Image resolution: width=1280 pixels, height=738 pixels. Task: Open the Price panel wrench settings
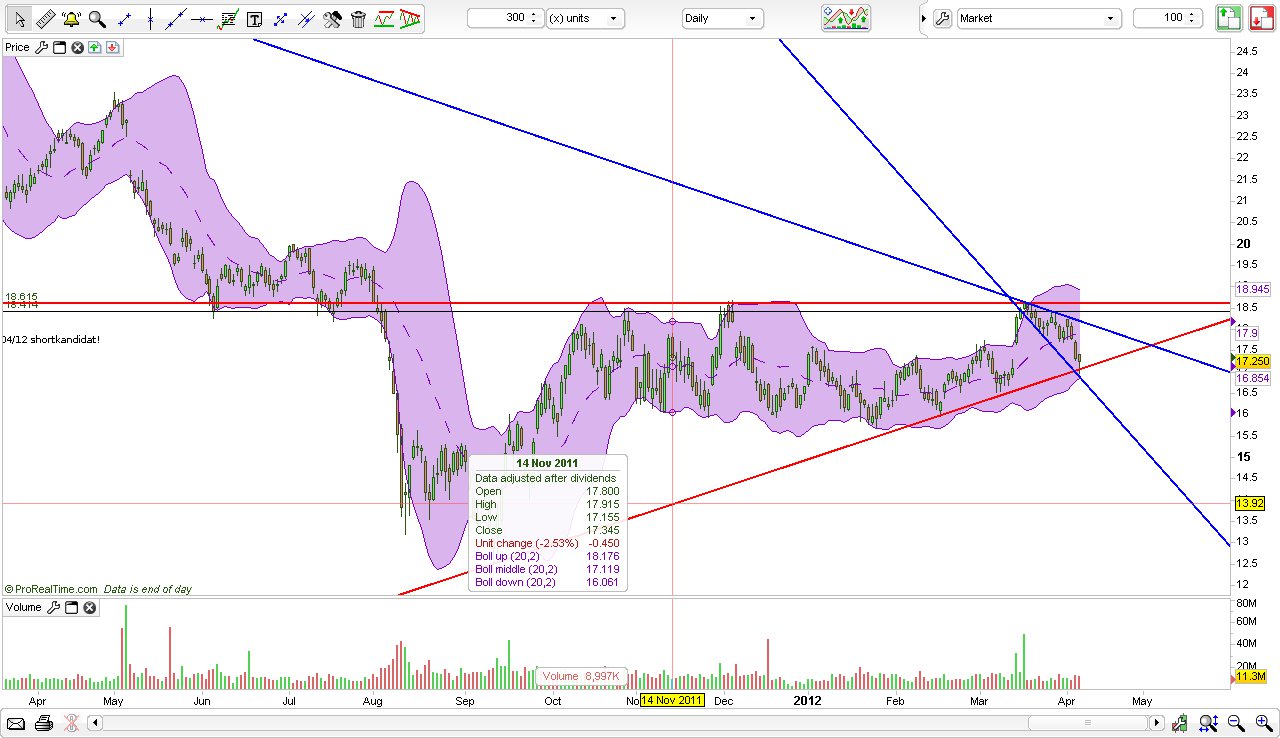[x=42, y=46]
